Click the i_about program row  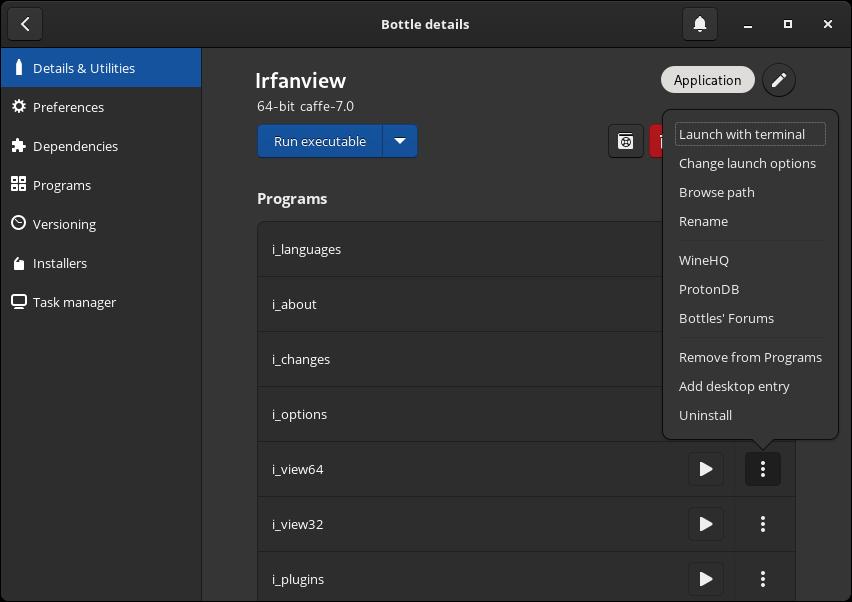460,304
